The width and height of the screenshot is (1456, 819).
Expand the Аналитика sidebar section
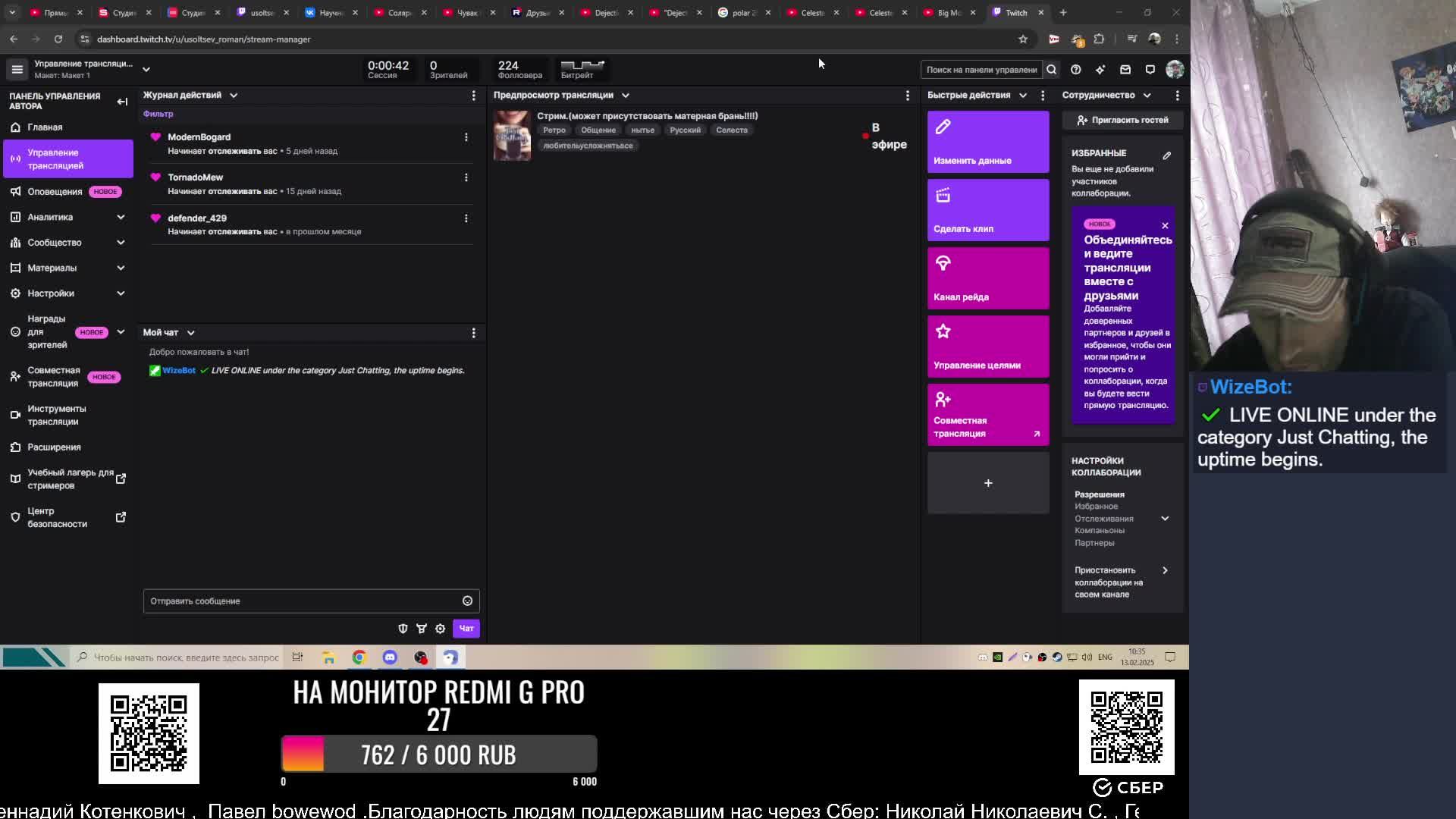coord(121,217)
